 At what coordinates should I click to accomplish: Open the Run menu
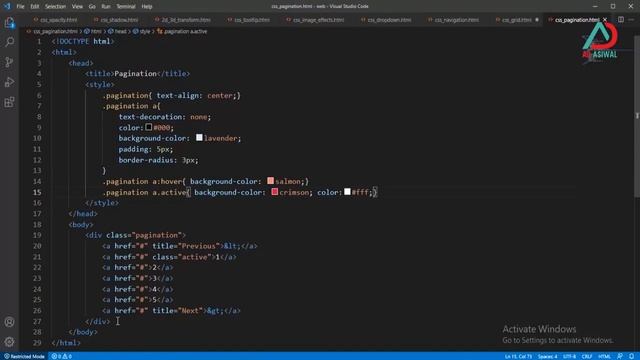106,7
